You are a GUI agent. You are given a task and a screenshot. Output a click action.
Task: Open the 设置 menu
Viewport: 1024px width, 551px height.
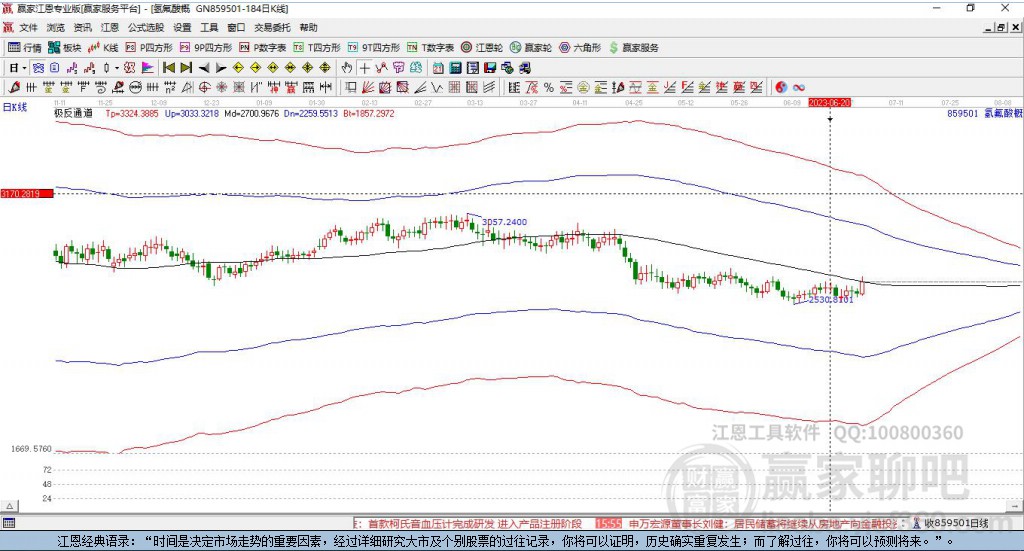pyautogui.click(x=182, y=27)
